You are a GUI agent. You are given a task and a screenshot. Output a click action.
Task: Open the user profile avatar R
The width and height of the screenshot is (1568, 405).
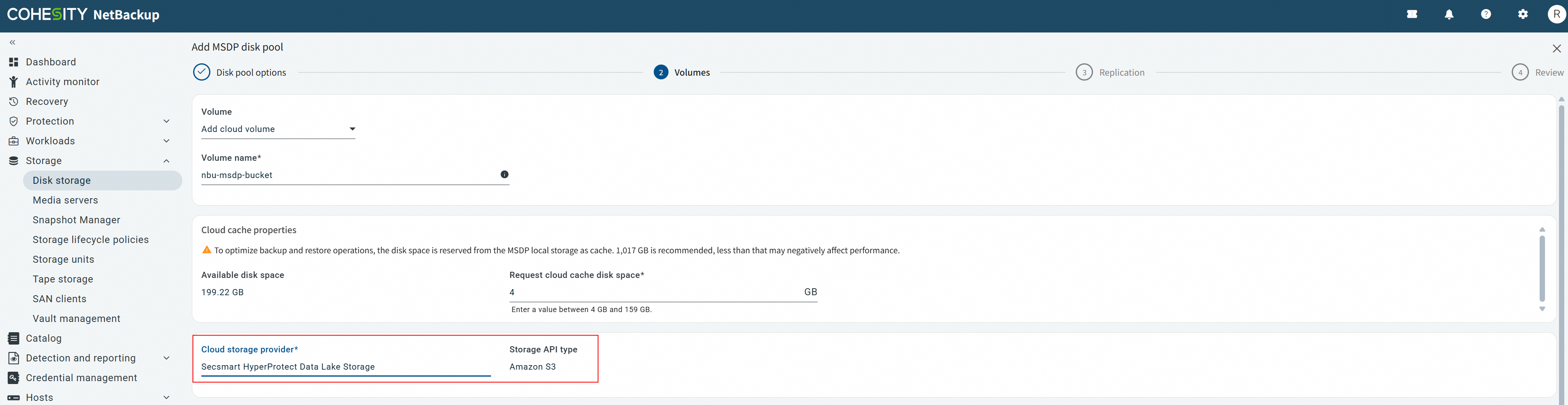click(x=1556, y=15)
